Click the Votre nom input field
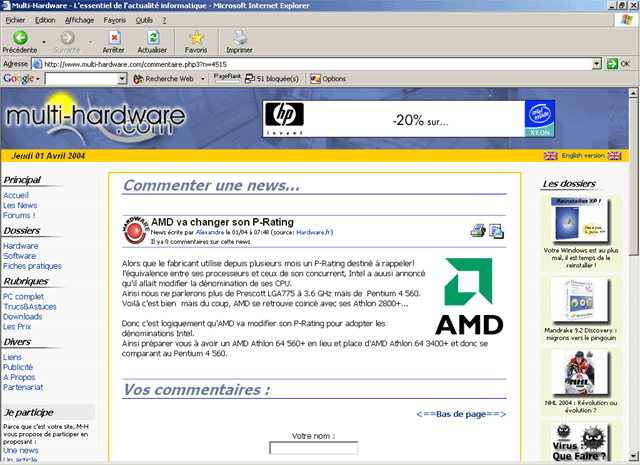The width and height of the screenshot is (640, 465). tap(313, 448)
